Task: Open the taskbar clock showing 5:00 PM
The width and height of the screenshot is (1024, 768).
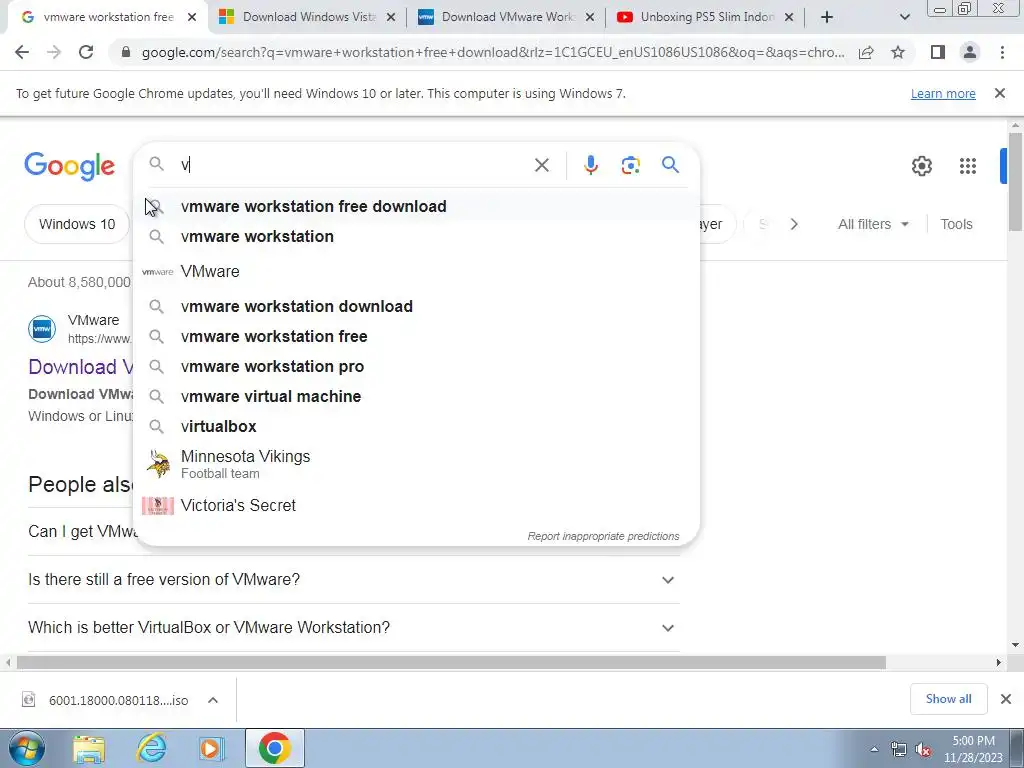Action: (x=973, y=749)
